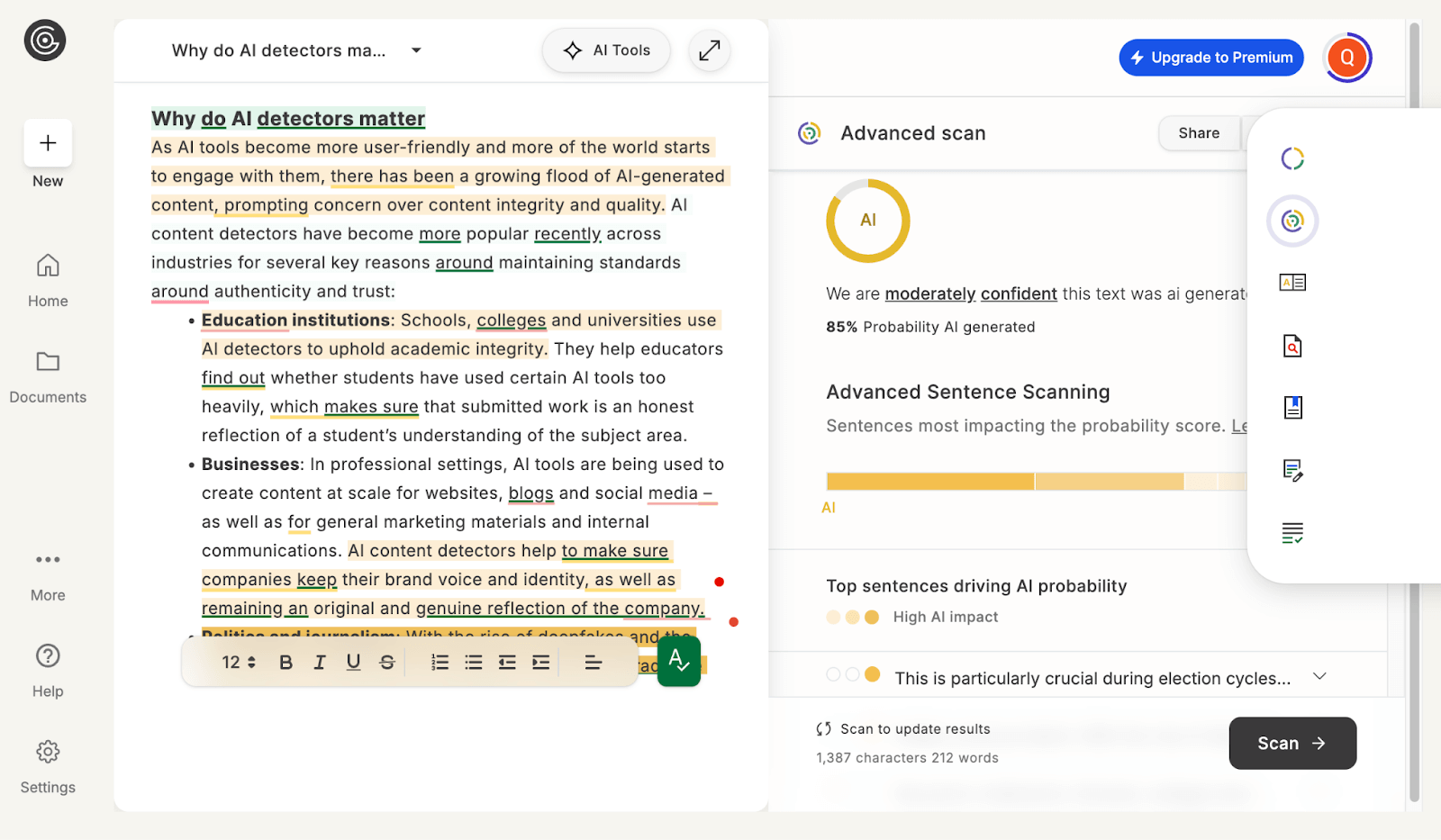
Task: Change font size 12 stepper
Action: (x=239, y=663)
